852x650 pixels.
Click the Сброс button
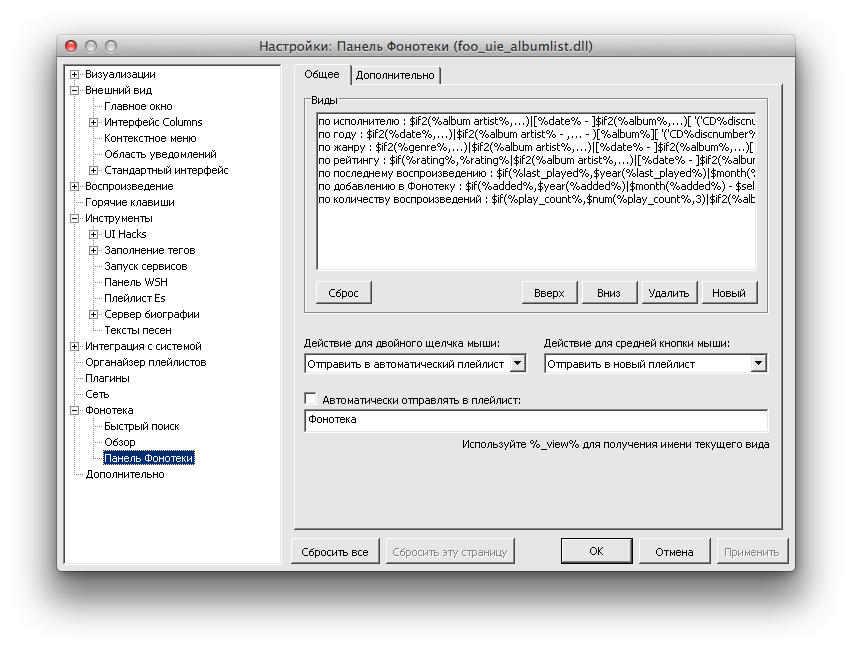pos(343,292)
